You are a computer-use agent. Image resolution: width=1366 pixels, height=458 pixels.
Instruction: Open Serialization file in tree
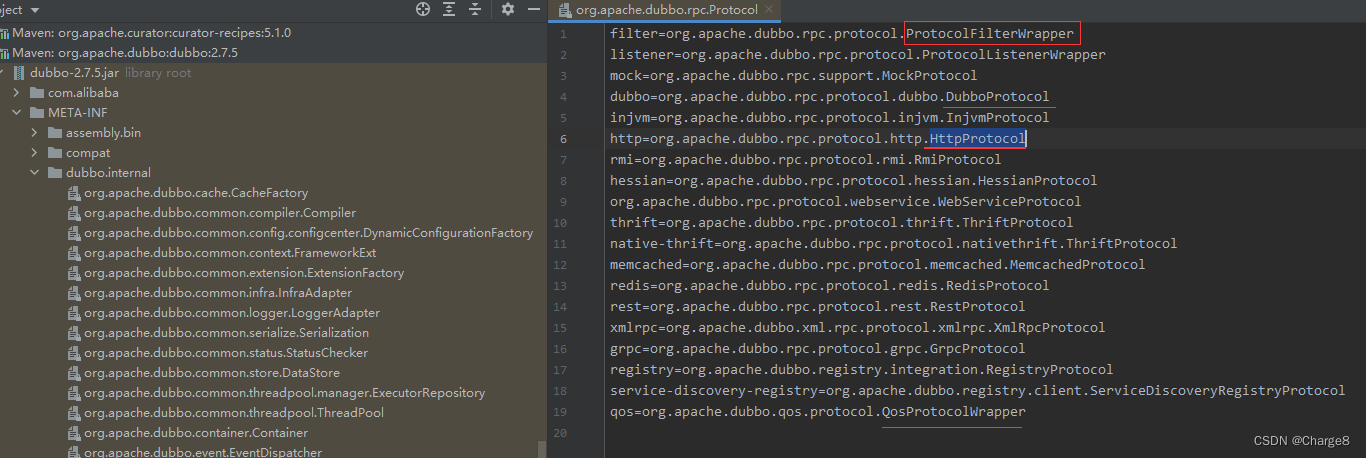coord(226,333)
